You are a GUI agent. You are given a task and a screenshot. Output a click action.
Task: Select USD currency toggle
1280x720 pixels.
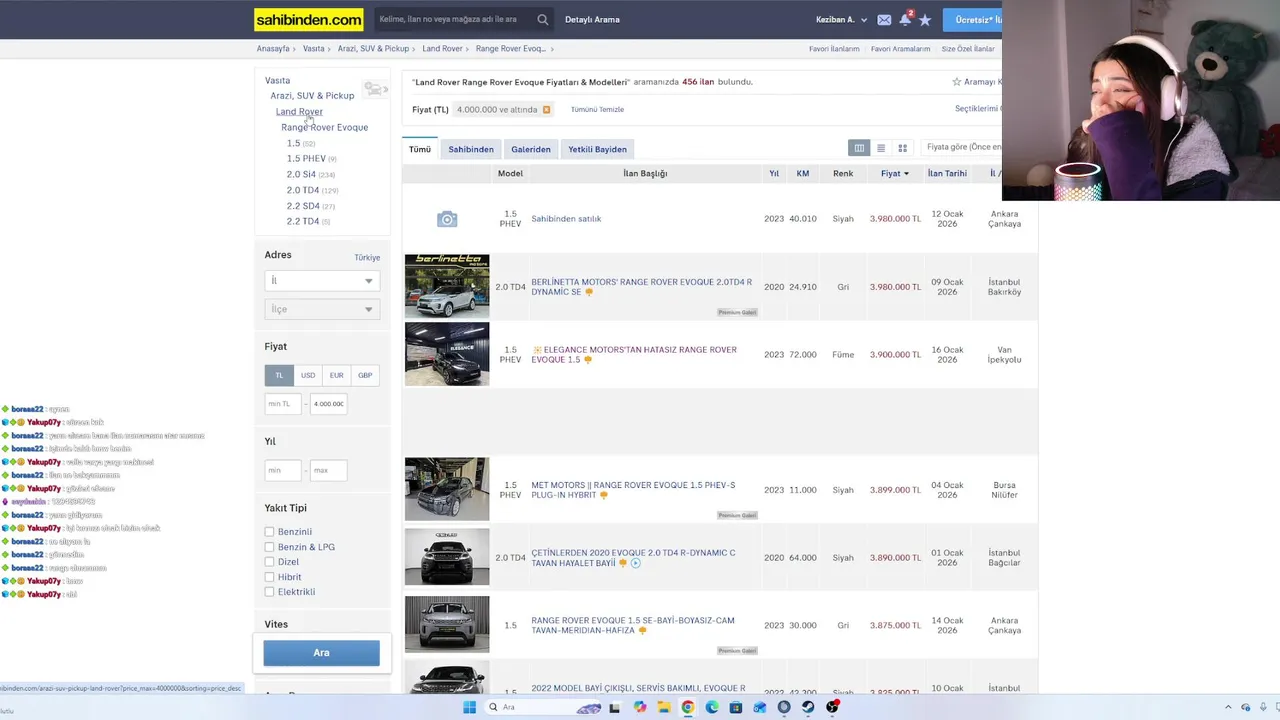point(308,375)
